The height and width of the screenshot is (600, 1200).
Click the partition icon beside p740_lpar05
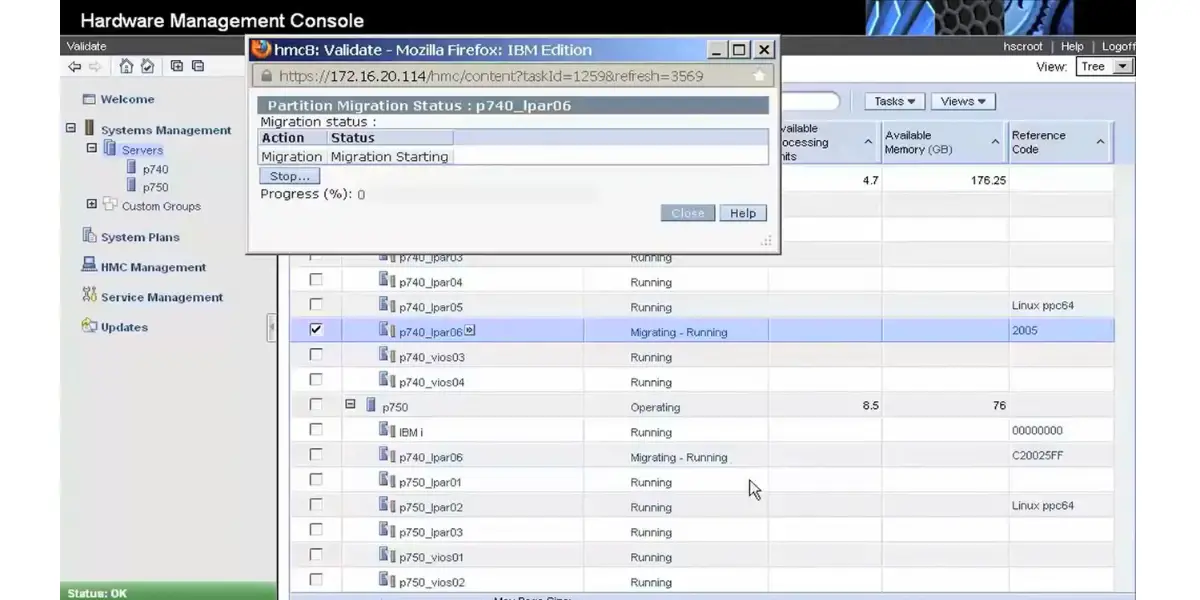click(387, 305)
